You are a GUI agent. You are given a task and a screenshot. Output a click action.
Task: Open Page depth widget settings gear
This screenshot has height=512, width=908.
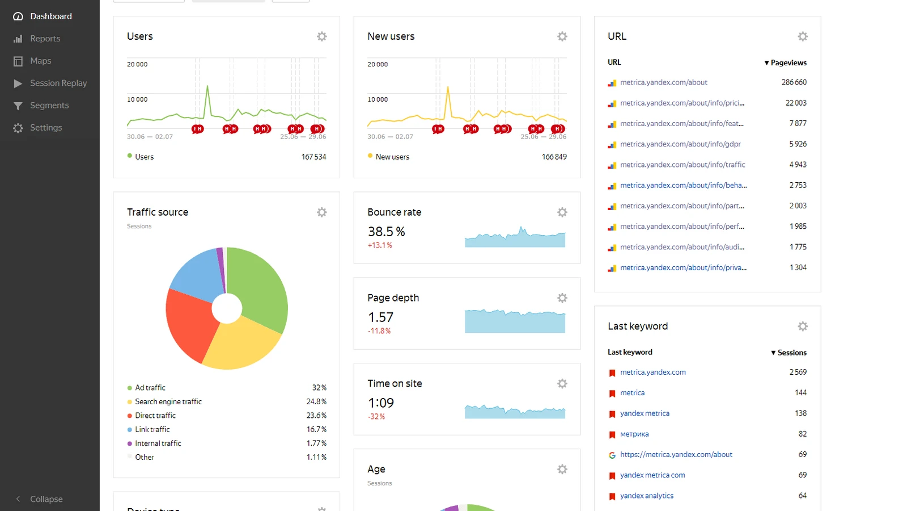(562, 298)
